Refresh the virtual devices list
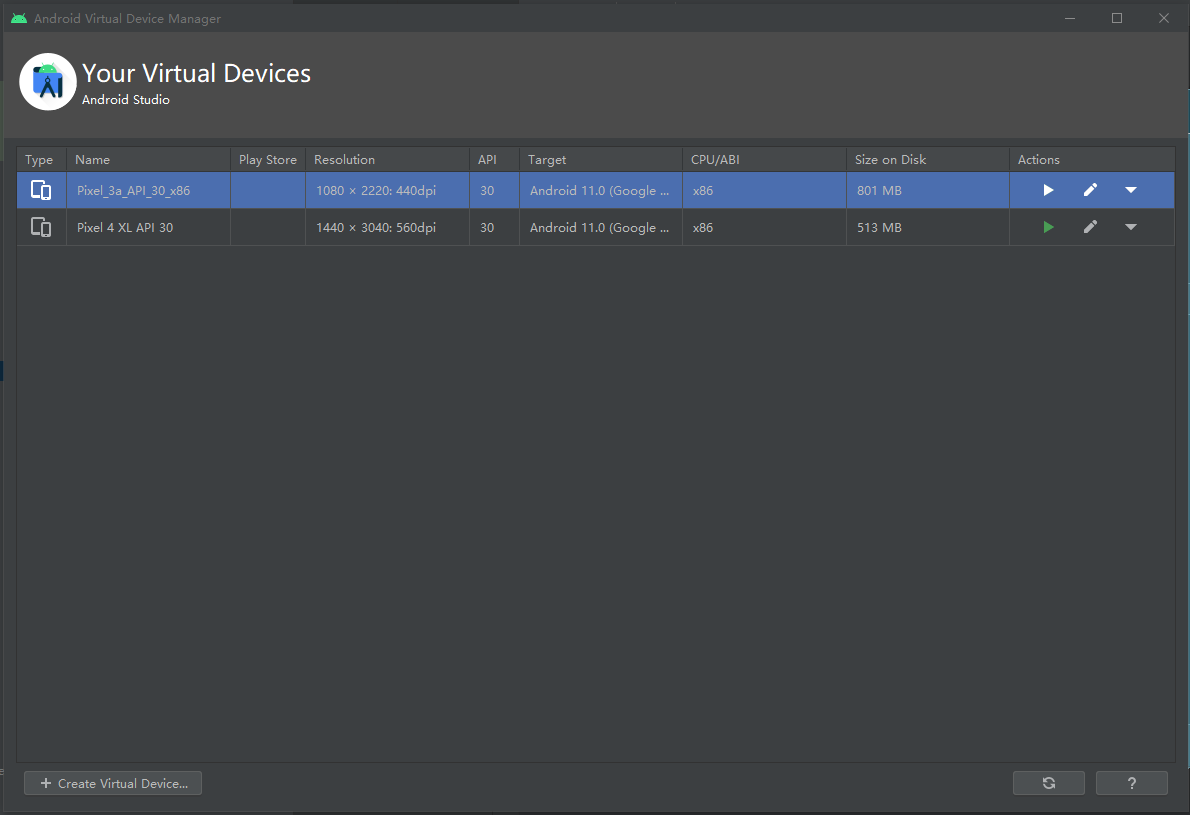 pos(1048,782)
